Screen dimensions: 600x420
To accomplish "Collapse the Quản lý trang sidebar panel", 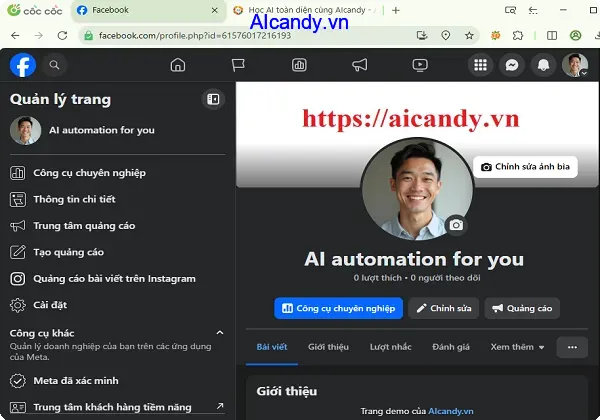I will [213, 99].
